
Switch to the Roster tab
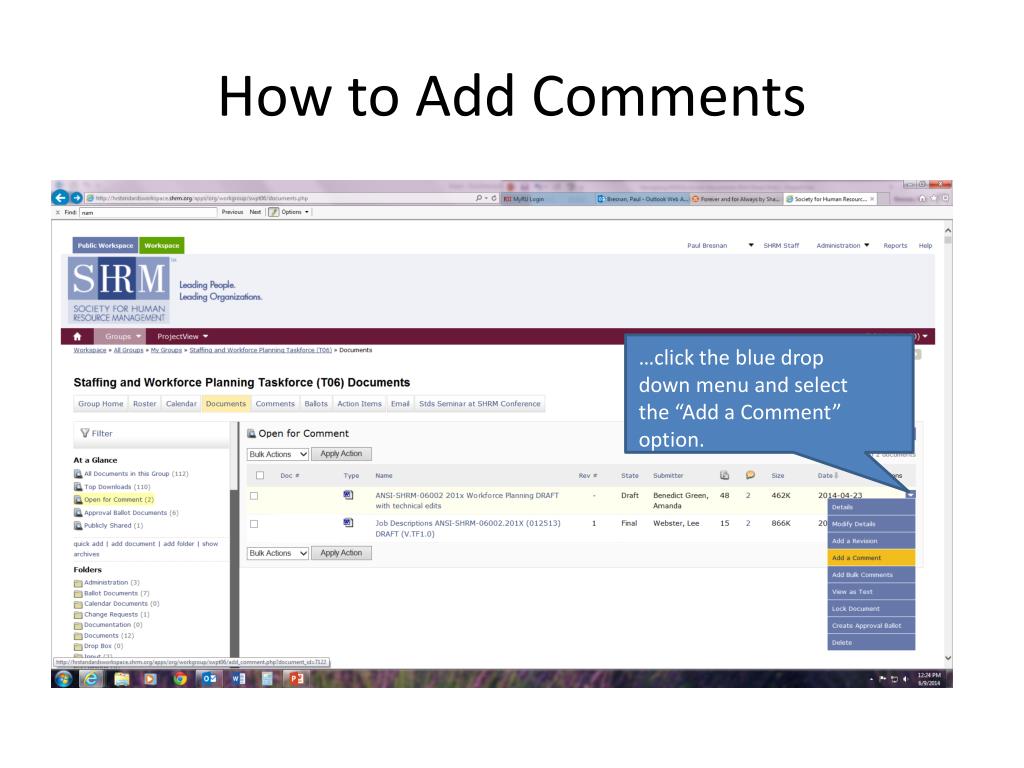coord(144,404)
